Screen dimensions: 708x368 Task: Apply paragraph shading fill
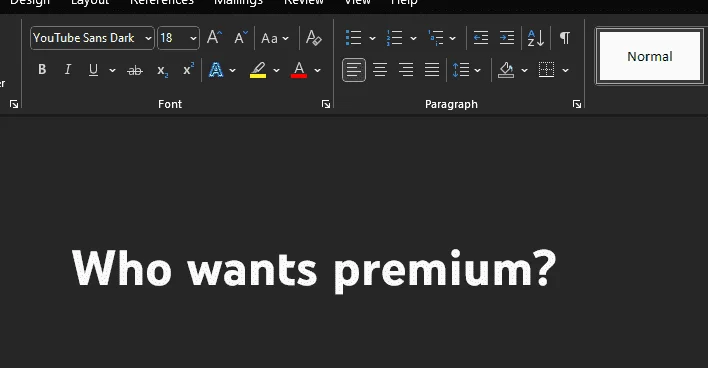tap(506, 70)
